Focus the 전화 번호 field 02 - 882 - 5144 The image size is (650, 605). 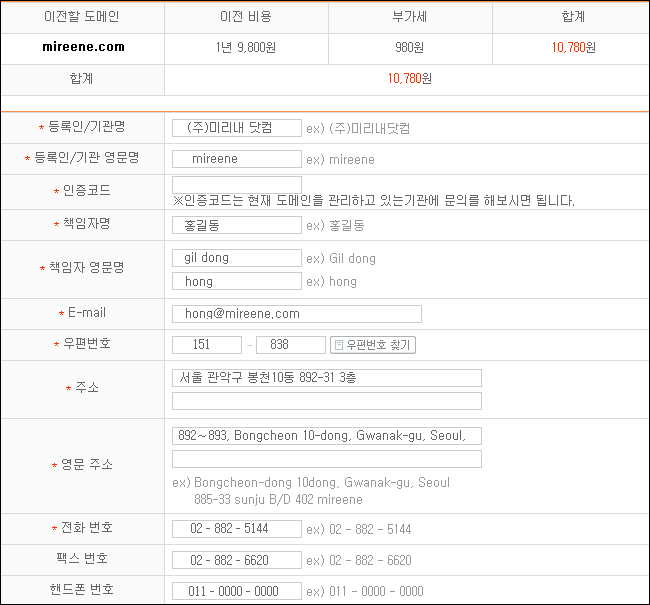[x=237, y=529]
